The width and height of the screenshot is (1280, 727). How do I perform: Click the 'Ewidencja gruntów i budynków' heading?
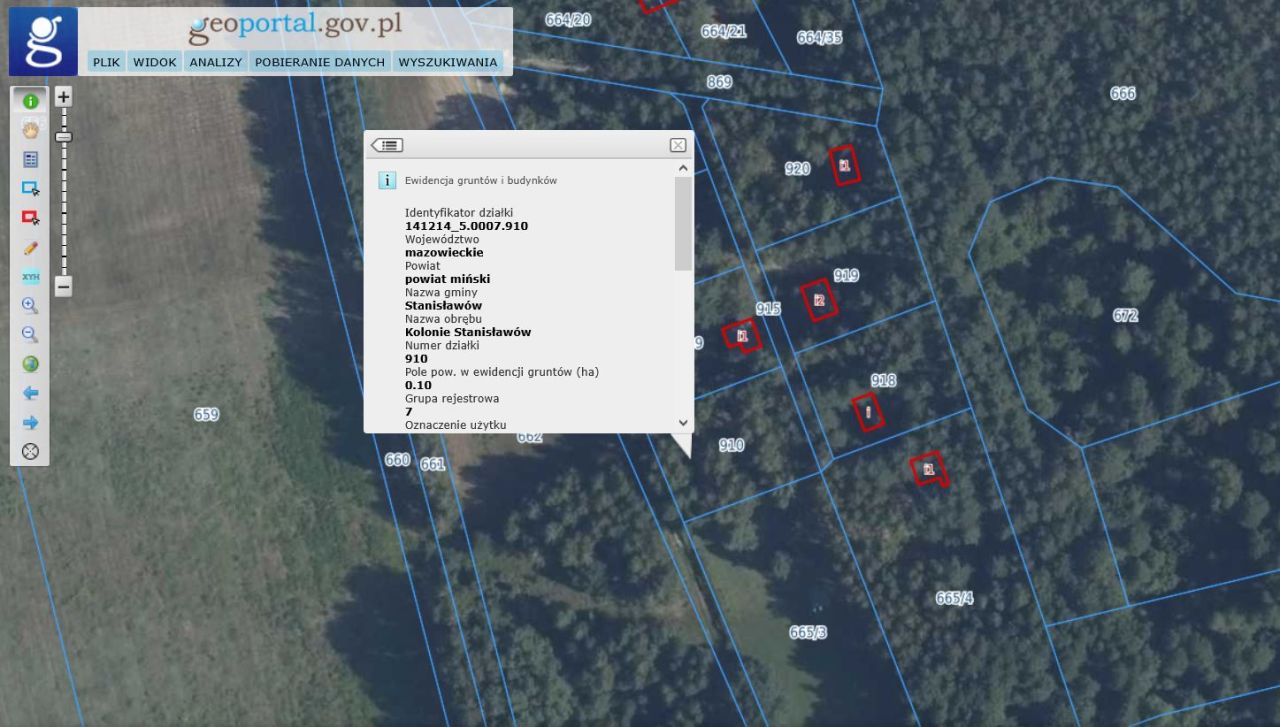pyautogui.click(x=481, y=181)
